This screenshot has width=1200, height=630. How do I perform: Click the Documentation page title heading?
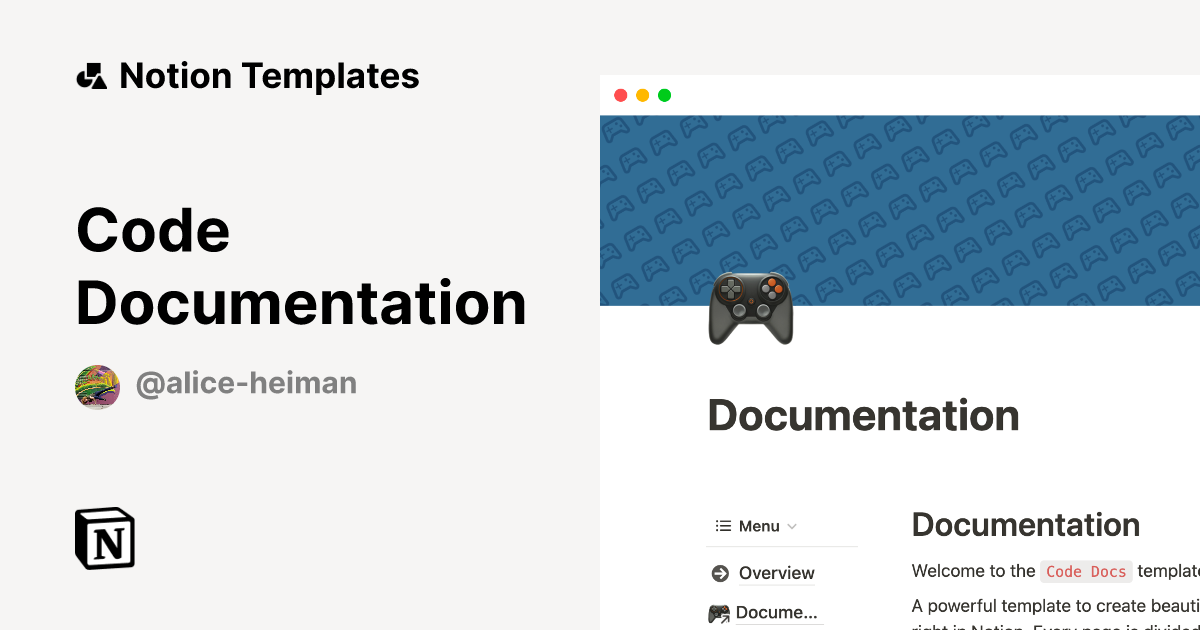tap(863, 415)
